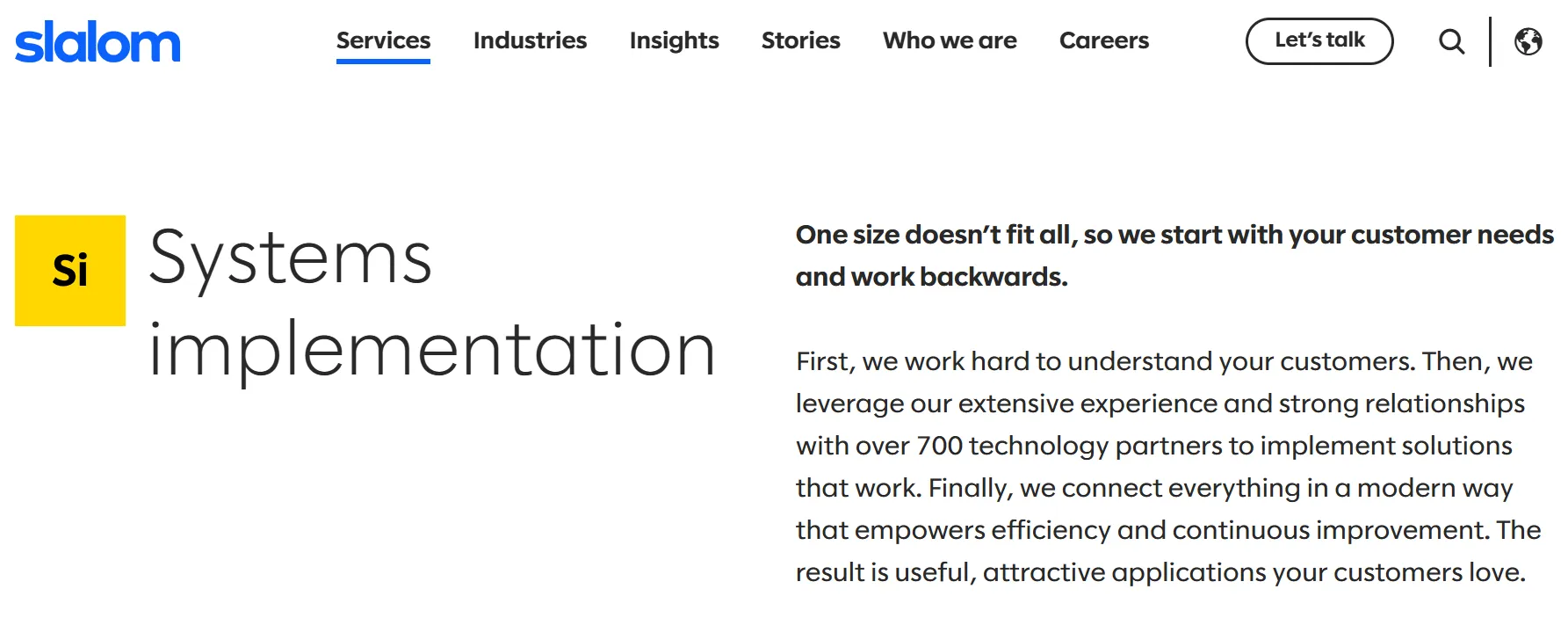
Task: Visit the Careers page
Action: (x=1103, y=40)
